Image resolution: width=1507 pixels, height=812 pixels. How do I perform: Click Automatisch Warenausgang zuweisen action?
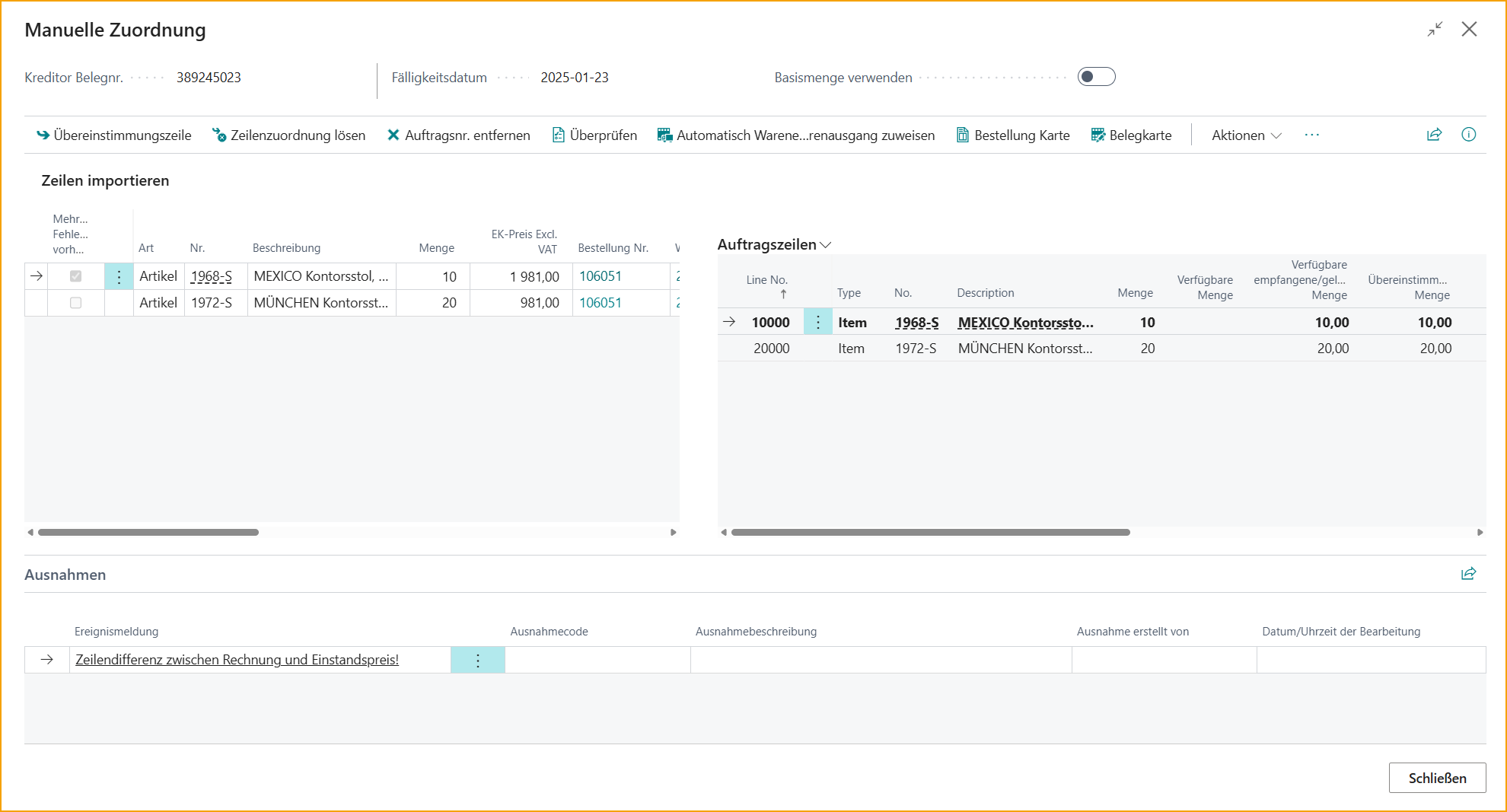point(796,135)
